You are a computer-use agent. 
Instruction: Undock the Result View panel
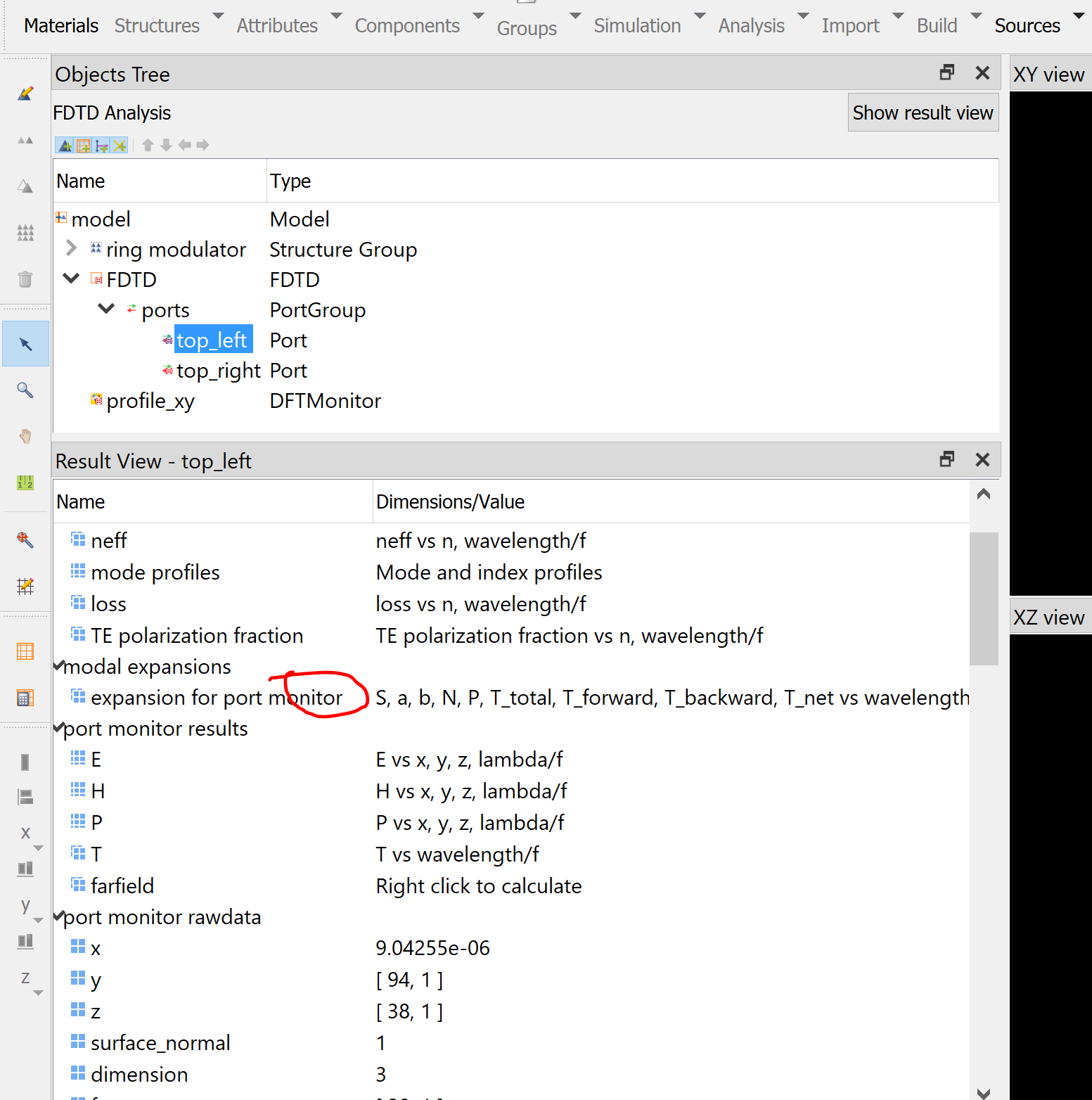(x=947, y=459)
